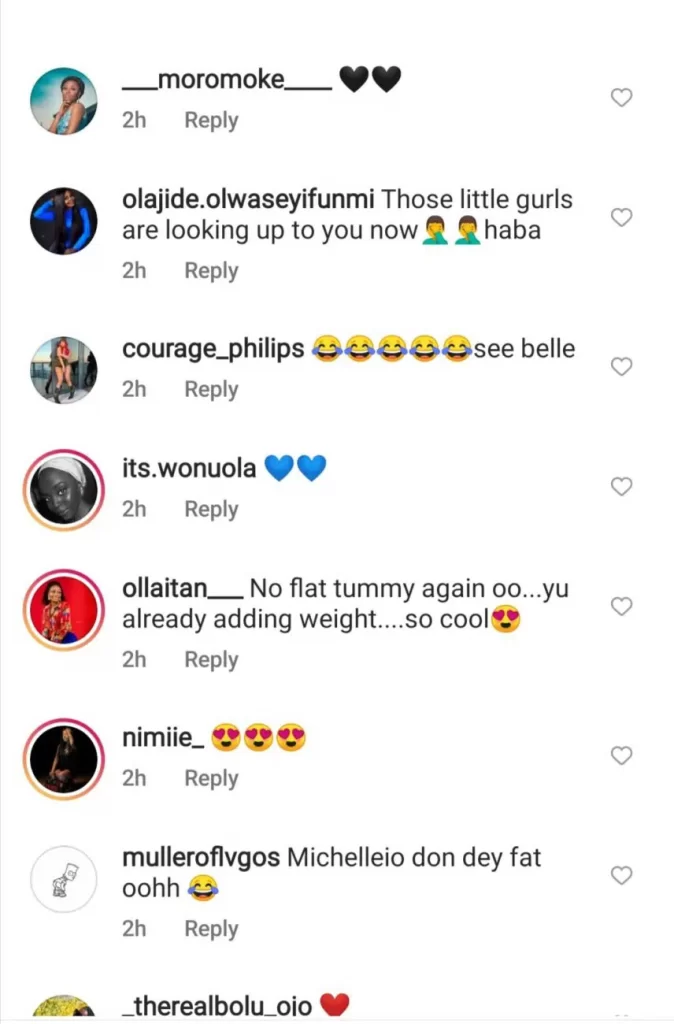Heart the its.wonuola comment

pyautogui.click(x=621, y=487)
